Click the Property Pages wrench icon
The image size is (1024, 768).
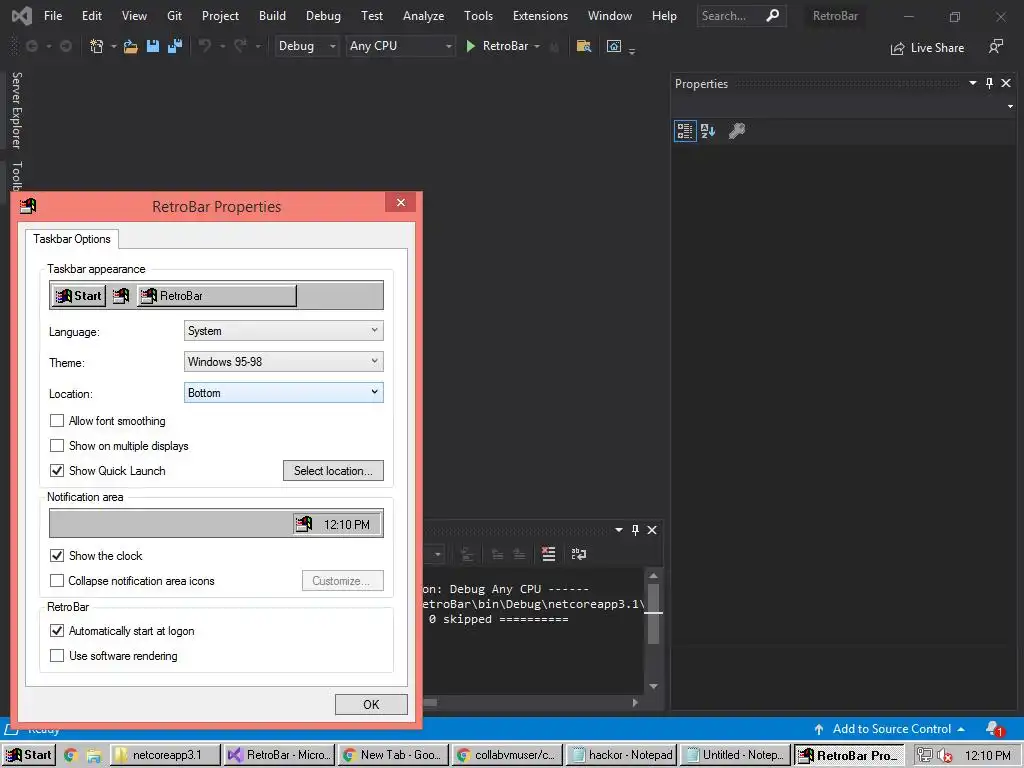(x=737, y=131)
